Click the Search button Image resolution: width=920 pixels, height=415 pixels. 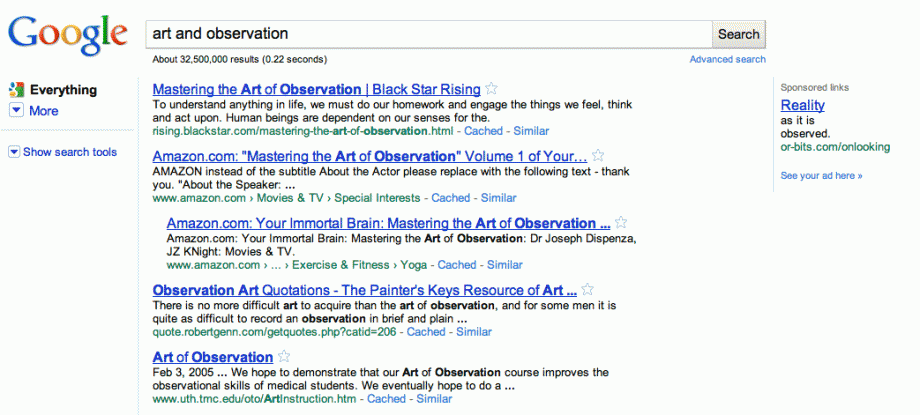[x=738, y=34]
